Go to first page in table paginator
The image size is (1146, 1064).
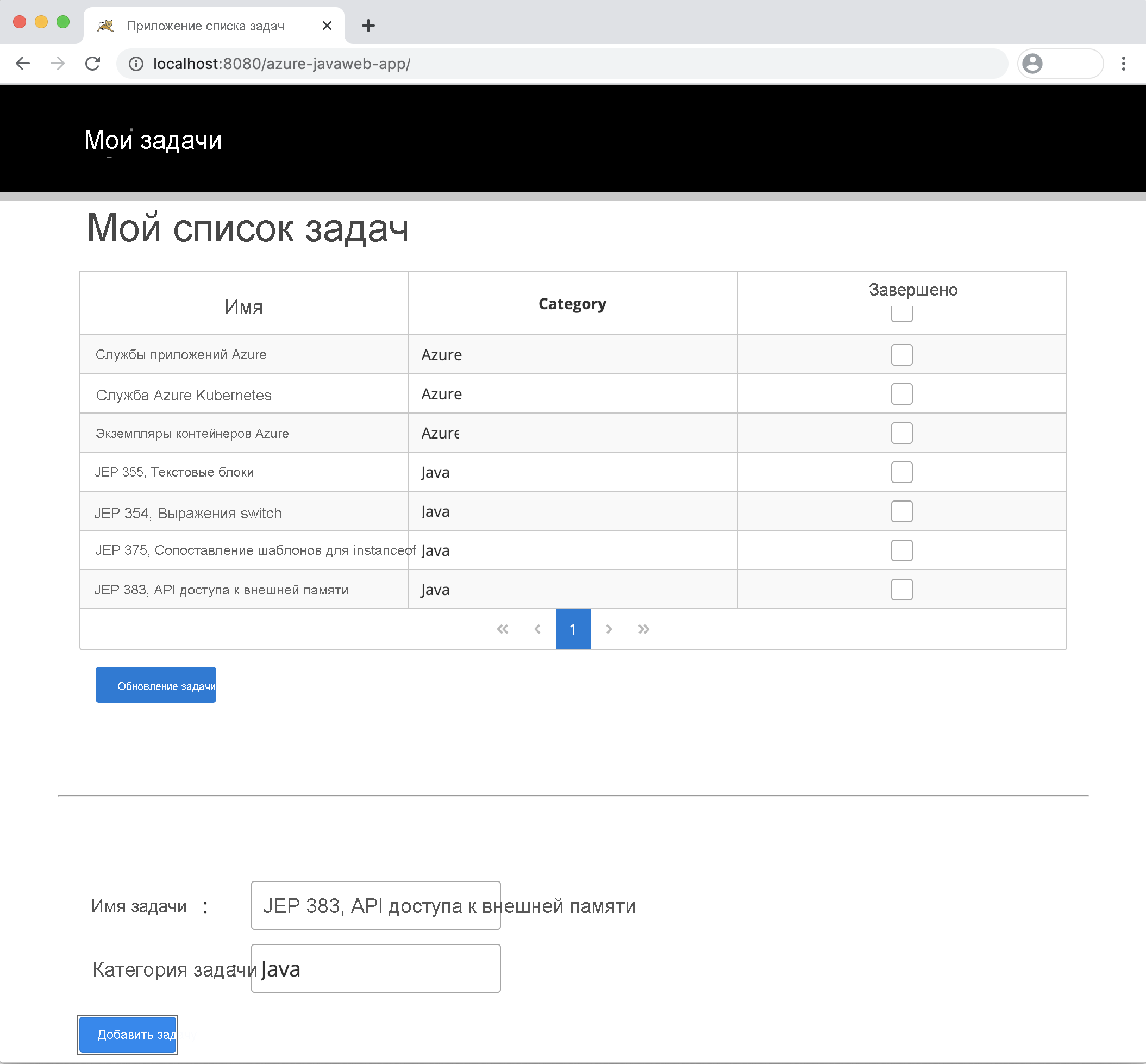click(503, 629)
